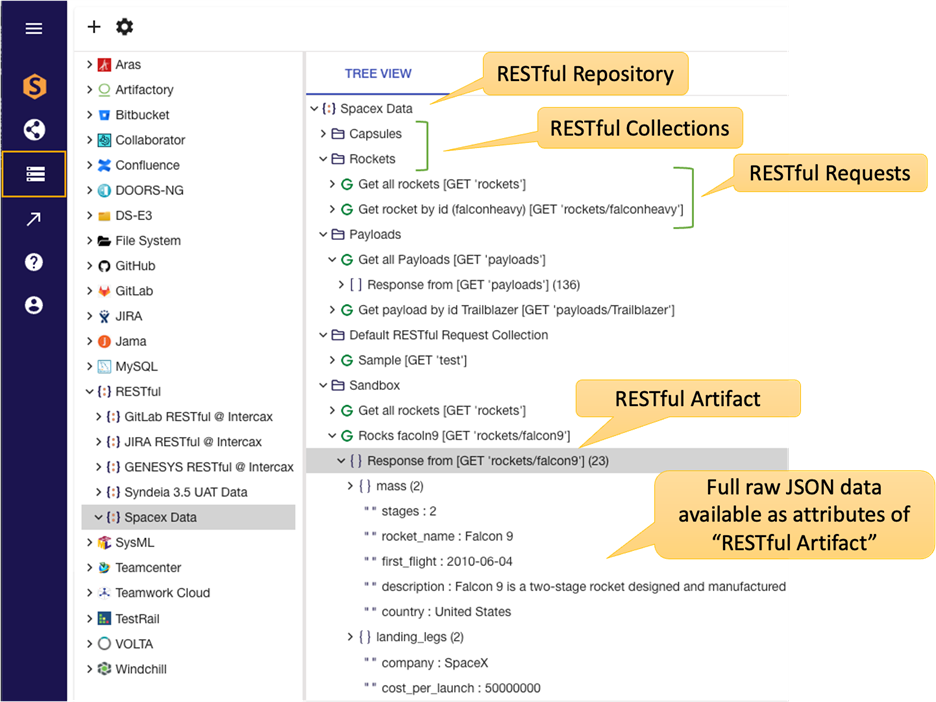
Task: Select the GitHub repository entry
Action: pyautogui.click(x=135, y=266)
